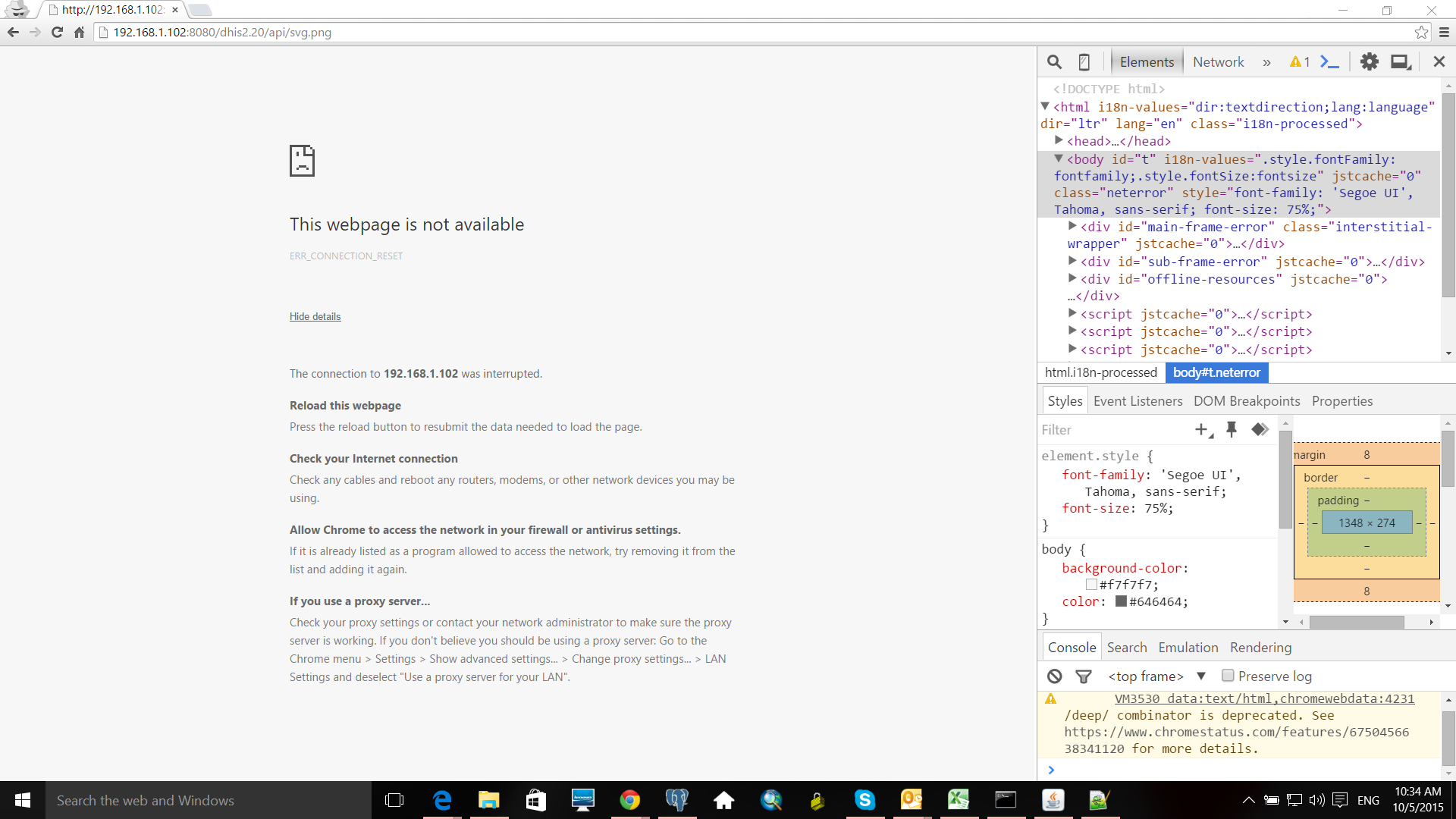The width and height of the screenshot is (1456, 819).
Task: Open the VM3530 chromewebdata source link
Action: point(1264,699)
